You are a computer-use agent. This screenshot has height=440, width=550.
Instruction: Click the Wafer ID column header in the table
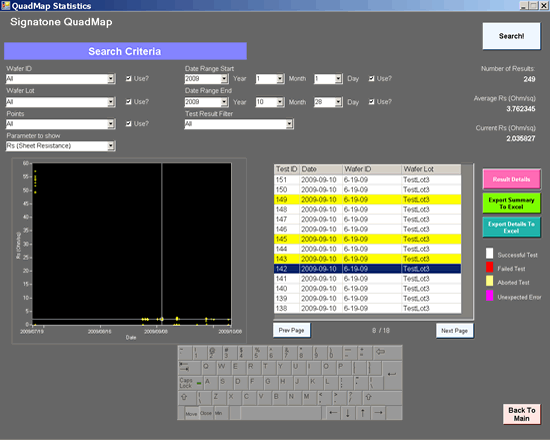(x=371, y=169)
